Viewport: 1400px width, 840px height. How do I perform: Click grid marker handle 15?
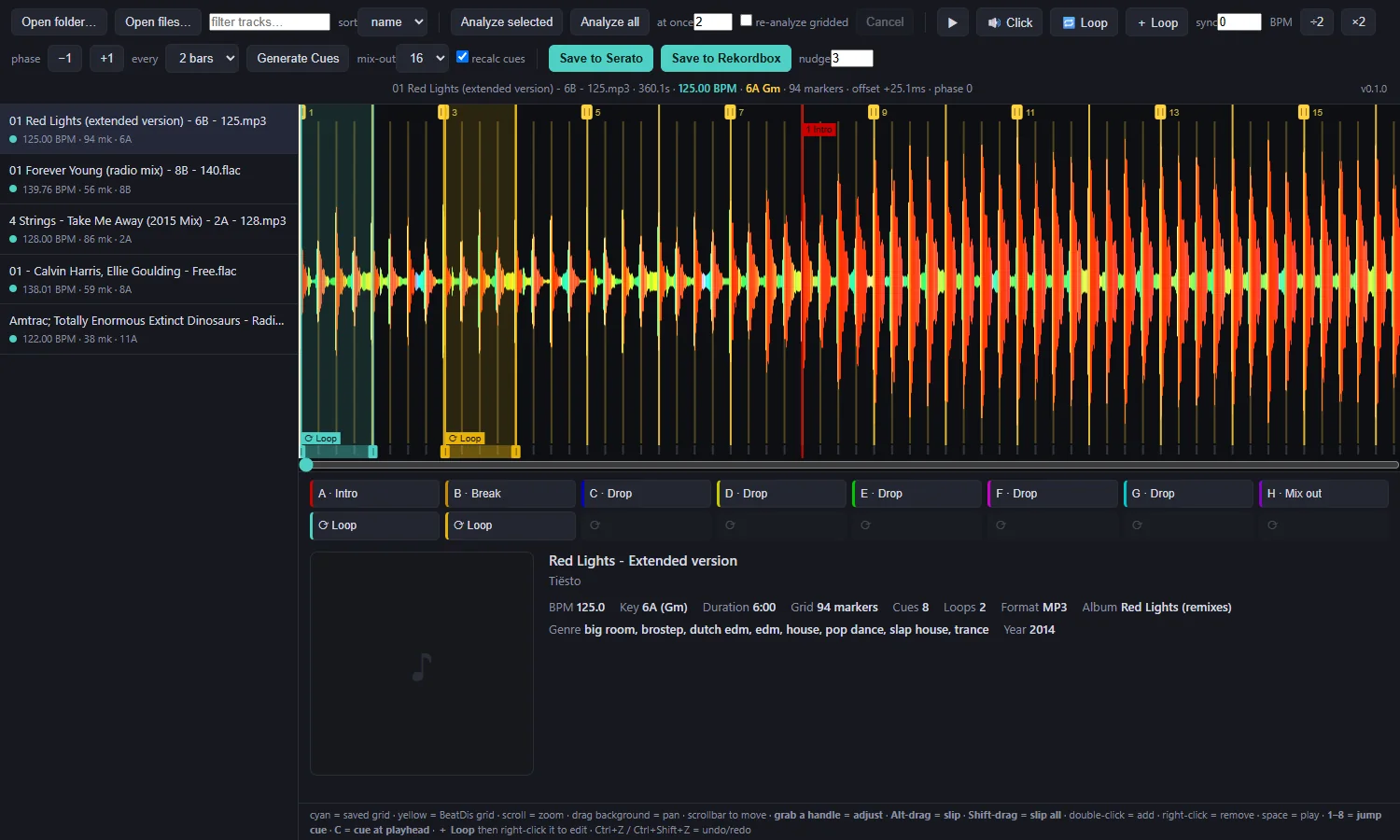(1304, 112)
